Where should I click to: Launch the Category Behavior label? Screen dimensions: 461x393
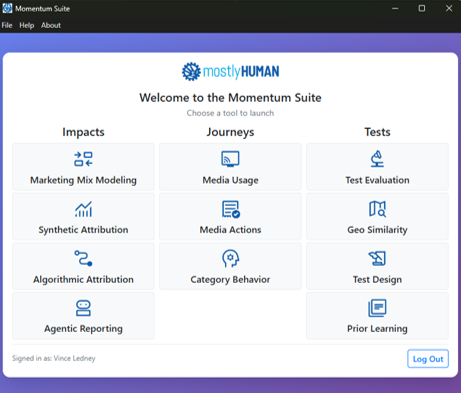230,279
